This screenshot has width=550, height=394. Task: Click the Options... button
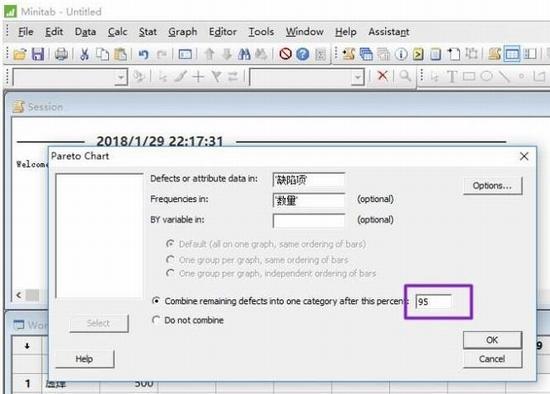click(492, 186)
